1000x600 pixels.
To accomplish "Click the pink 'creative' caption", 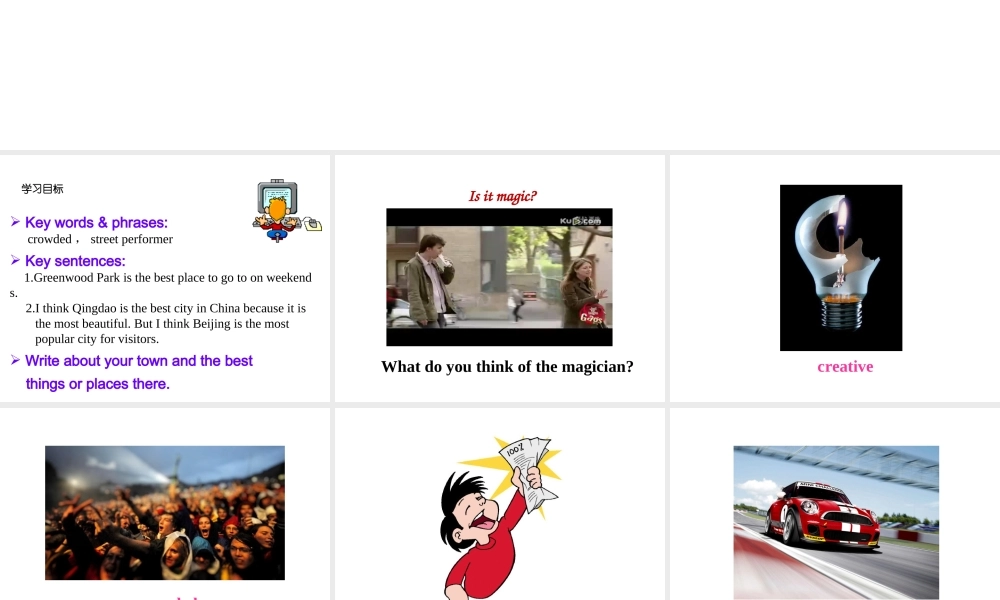I will 845,367.
